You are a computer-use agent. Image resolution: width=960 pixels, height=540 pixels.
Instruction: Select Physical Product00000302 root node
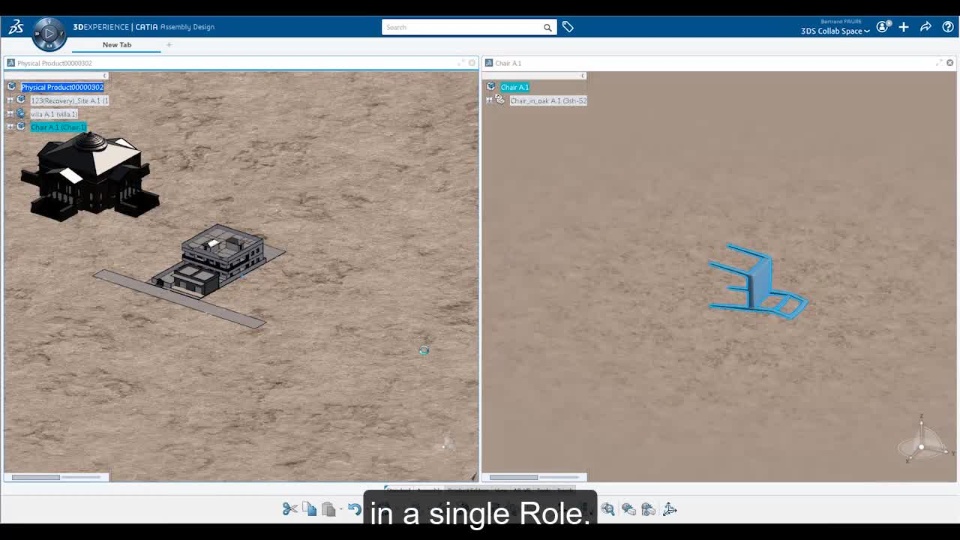pyautogui.click(x=62, y=88)
